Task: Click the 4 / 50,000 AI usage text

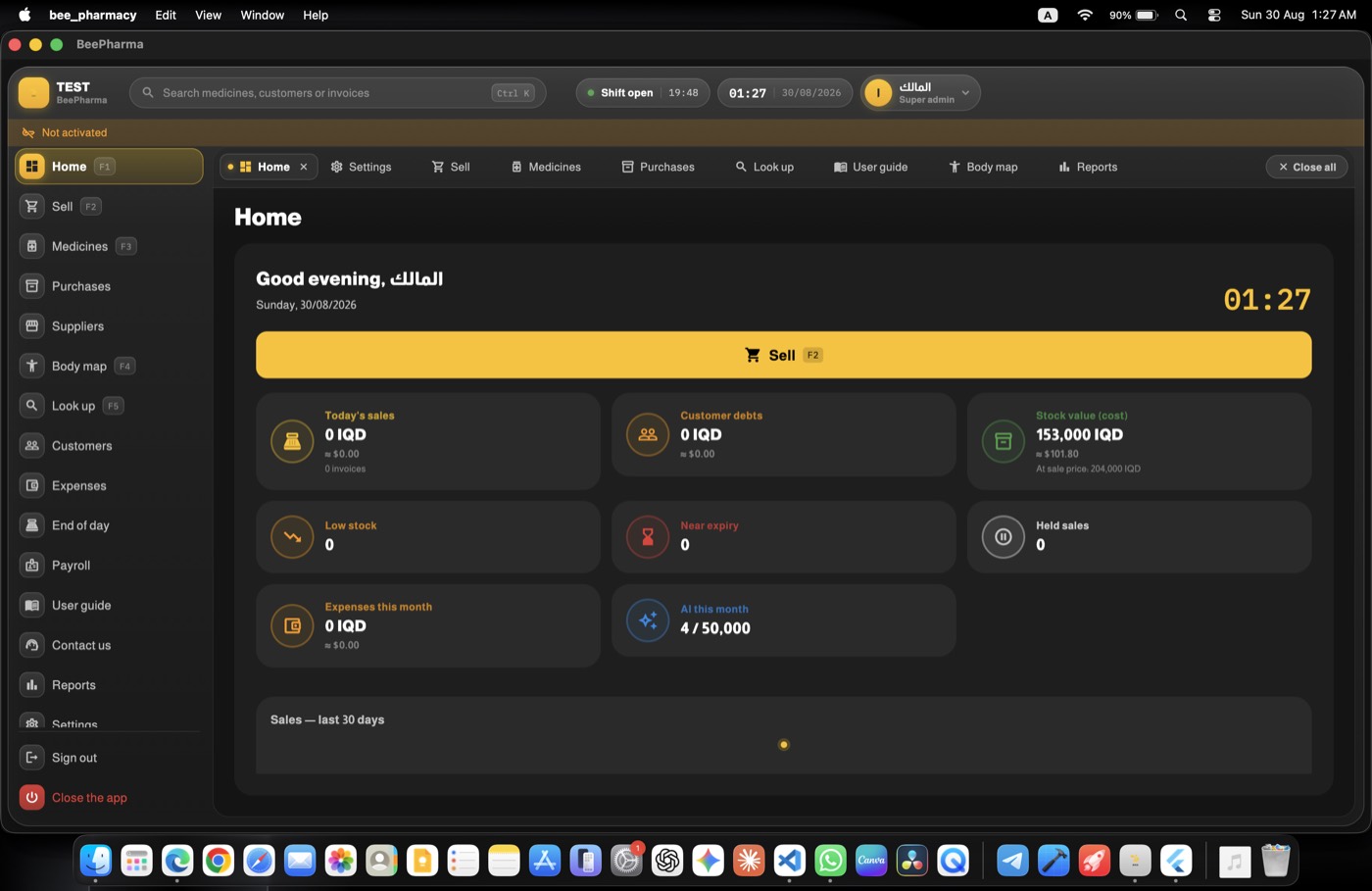Action: pos(715,628)
